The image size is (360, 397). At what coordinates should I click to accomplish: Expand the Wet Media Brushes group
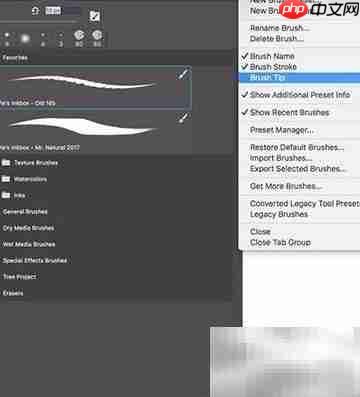(x=29, y=244)
